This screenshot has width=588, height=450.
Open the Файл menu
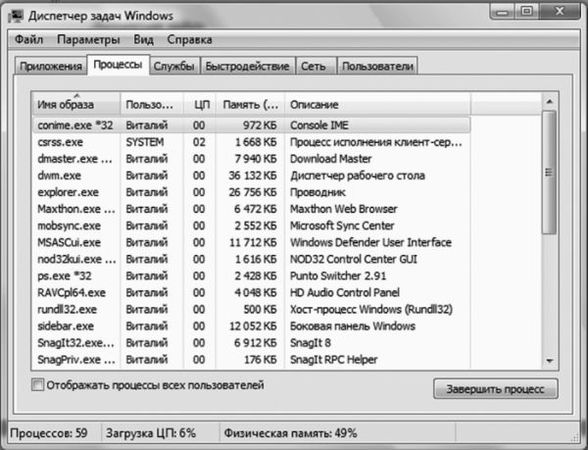pos(29,39)
